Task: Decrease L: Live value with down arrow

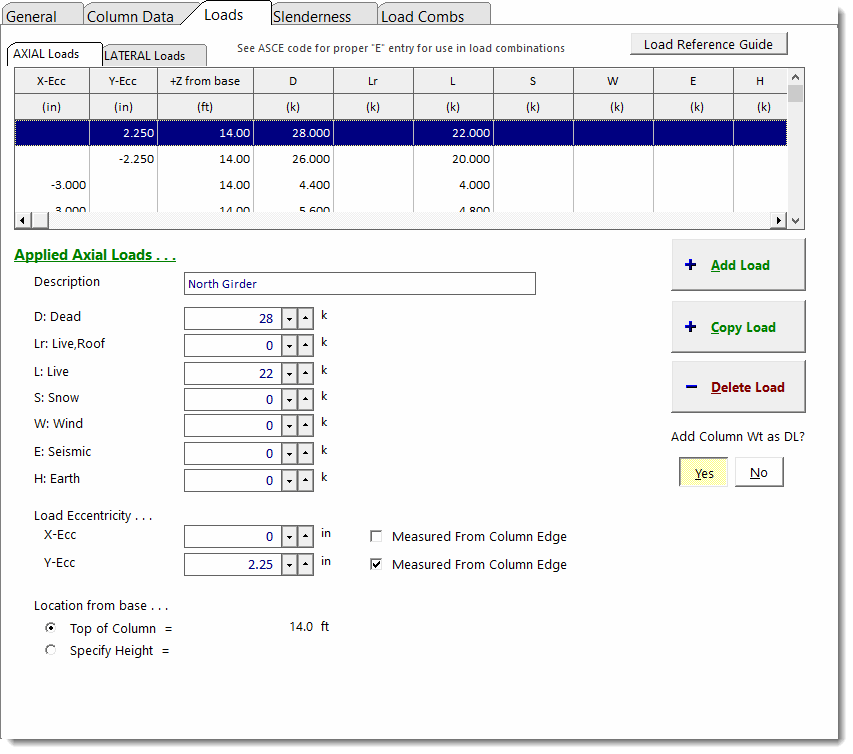Action: [x=289, y=373]
